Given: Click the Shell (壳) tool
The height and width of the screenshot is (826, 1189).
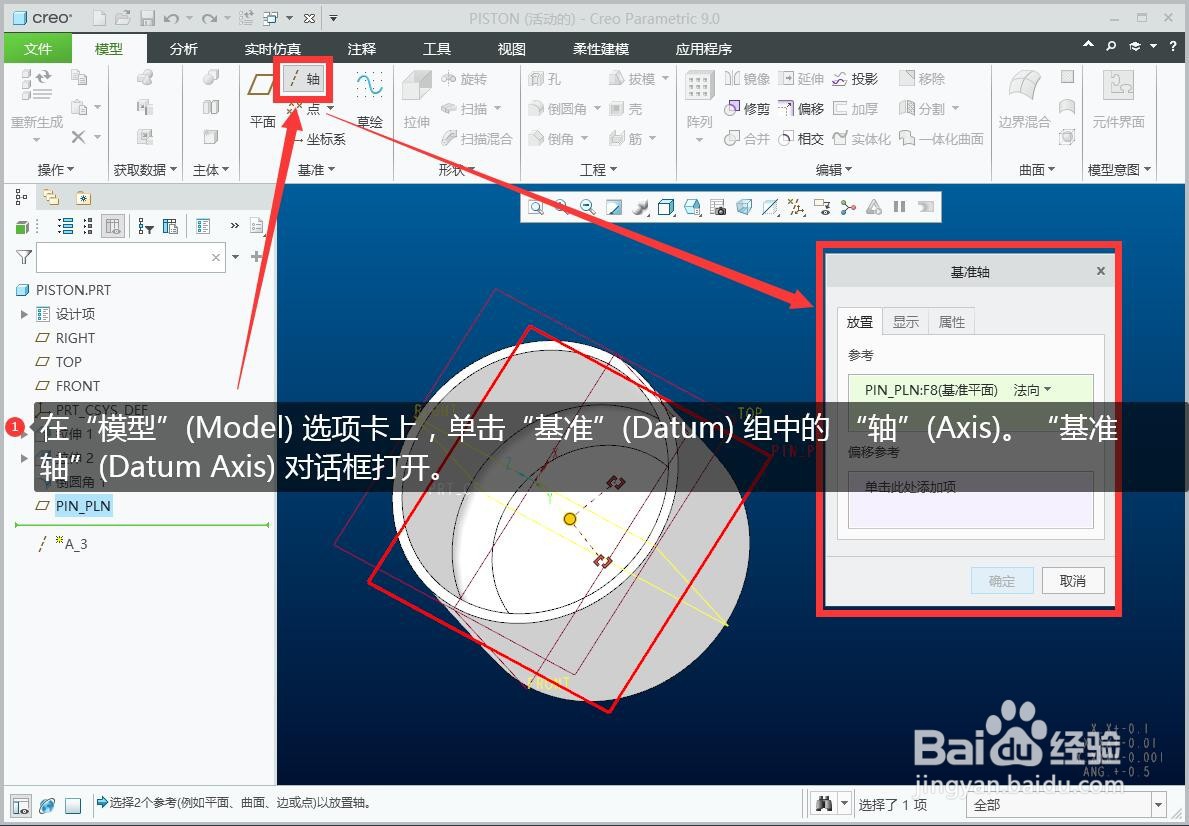Looking at the screenshot, I should pos(626,109).
